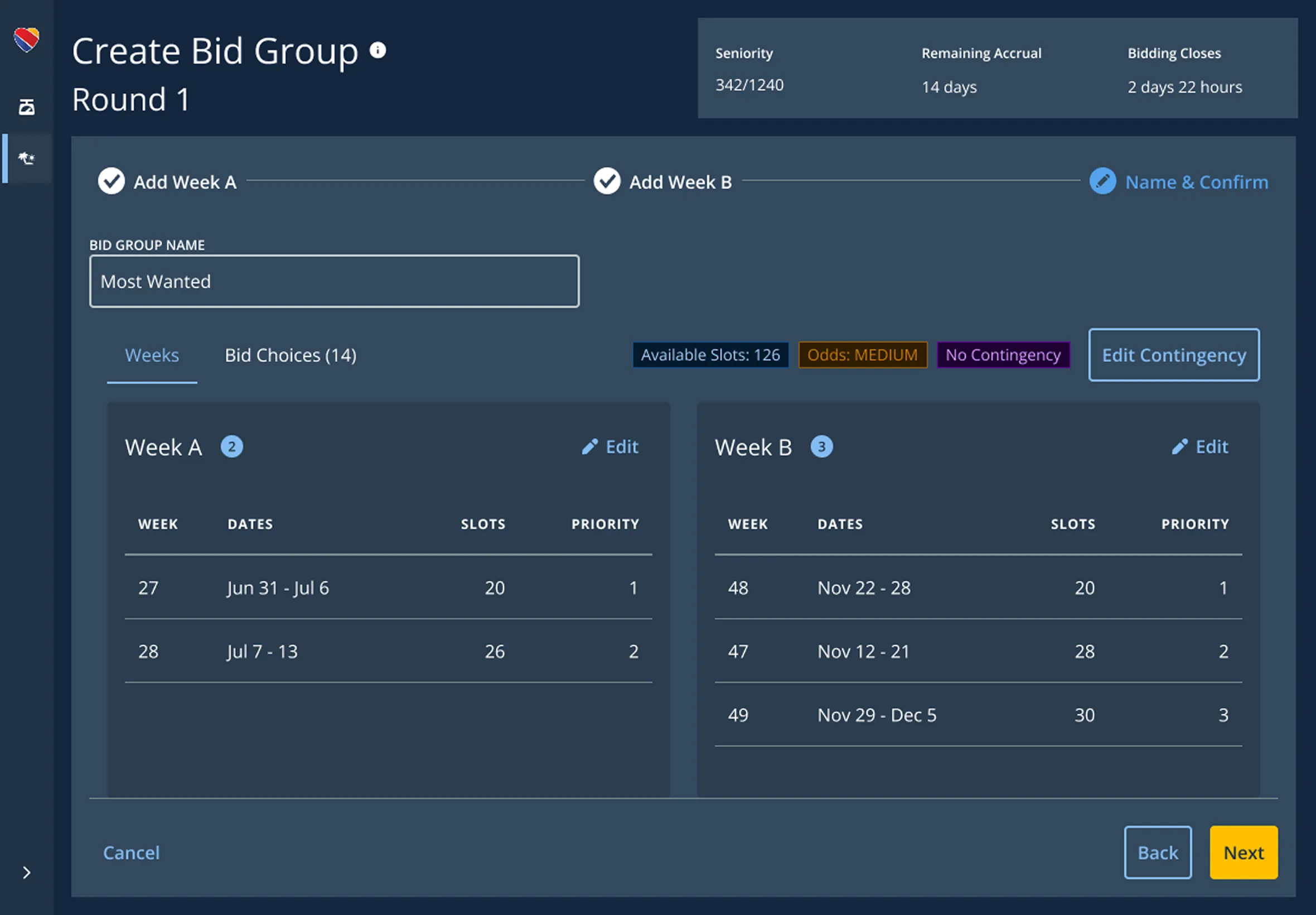Click Week B count badge 3
The image size is (1316, 915).
pyautogui.click(x=821, y=446)
